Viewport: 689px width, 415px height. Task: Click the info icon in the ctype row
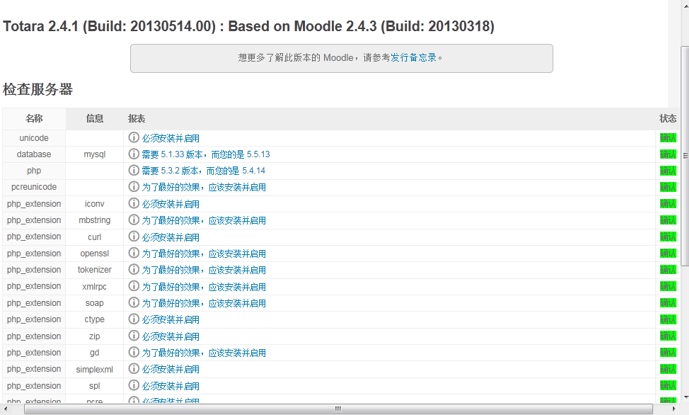point(134,319)
